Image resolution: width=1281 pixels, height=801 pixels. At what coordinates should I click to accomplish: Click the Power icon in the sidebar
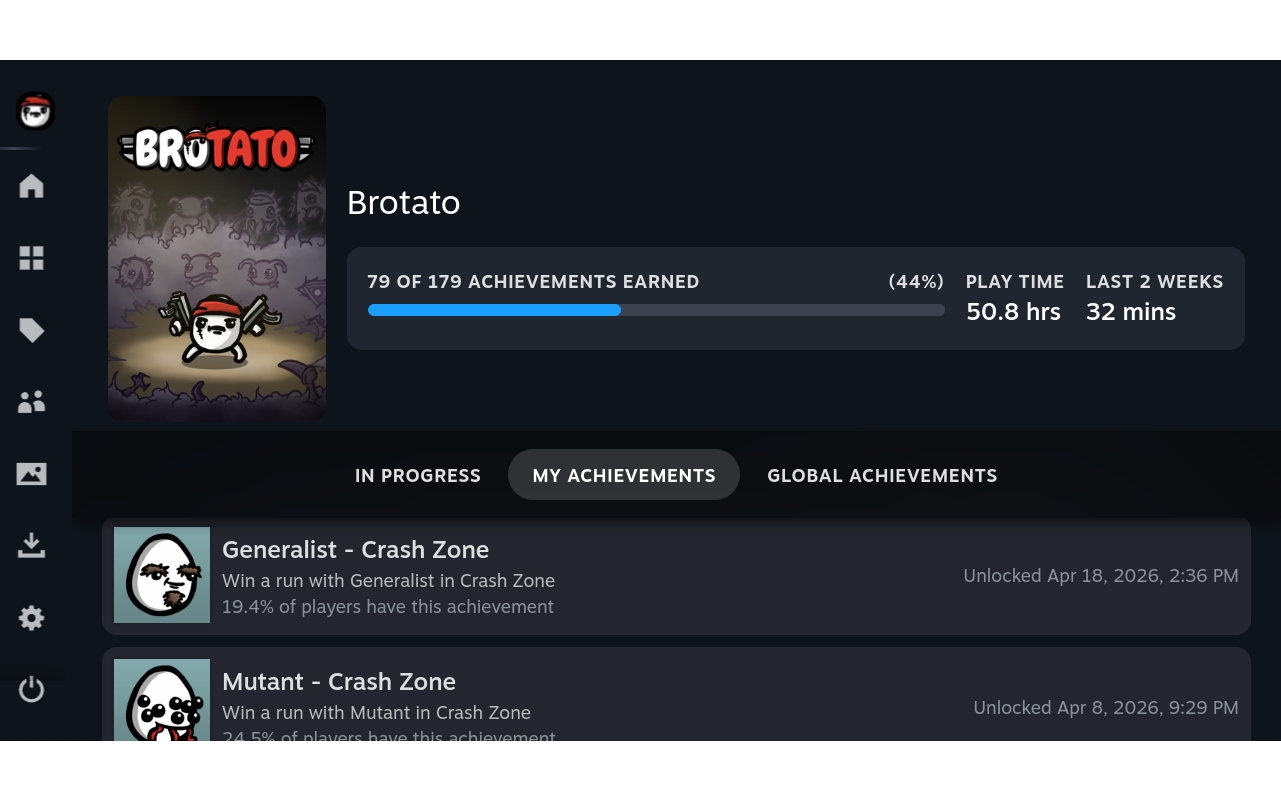click(x=32, y=690)
